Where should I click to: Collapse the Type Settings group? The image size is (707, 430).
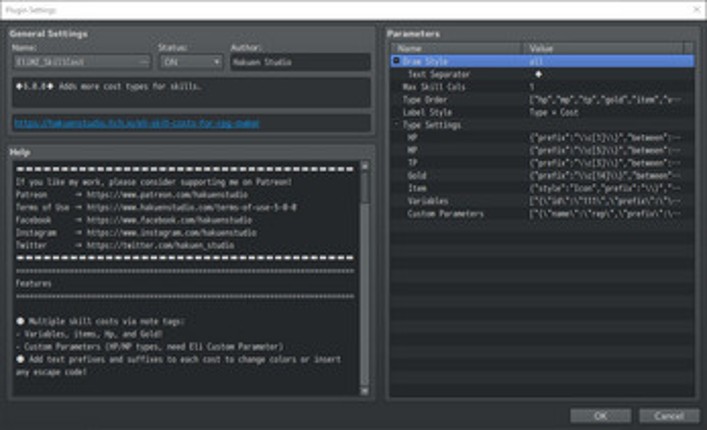[397, 125]
